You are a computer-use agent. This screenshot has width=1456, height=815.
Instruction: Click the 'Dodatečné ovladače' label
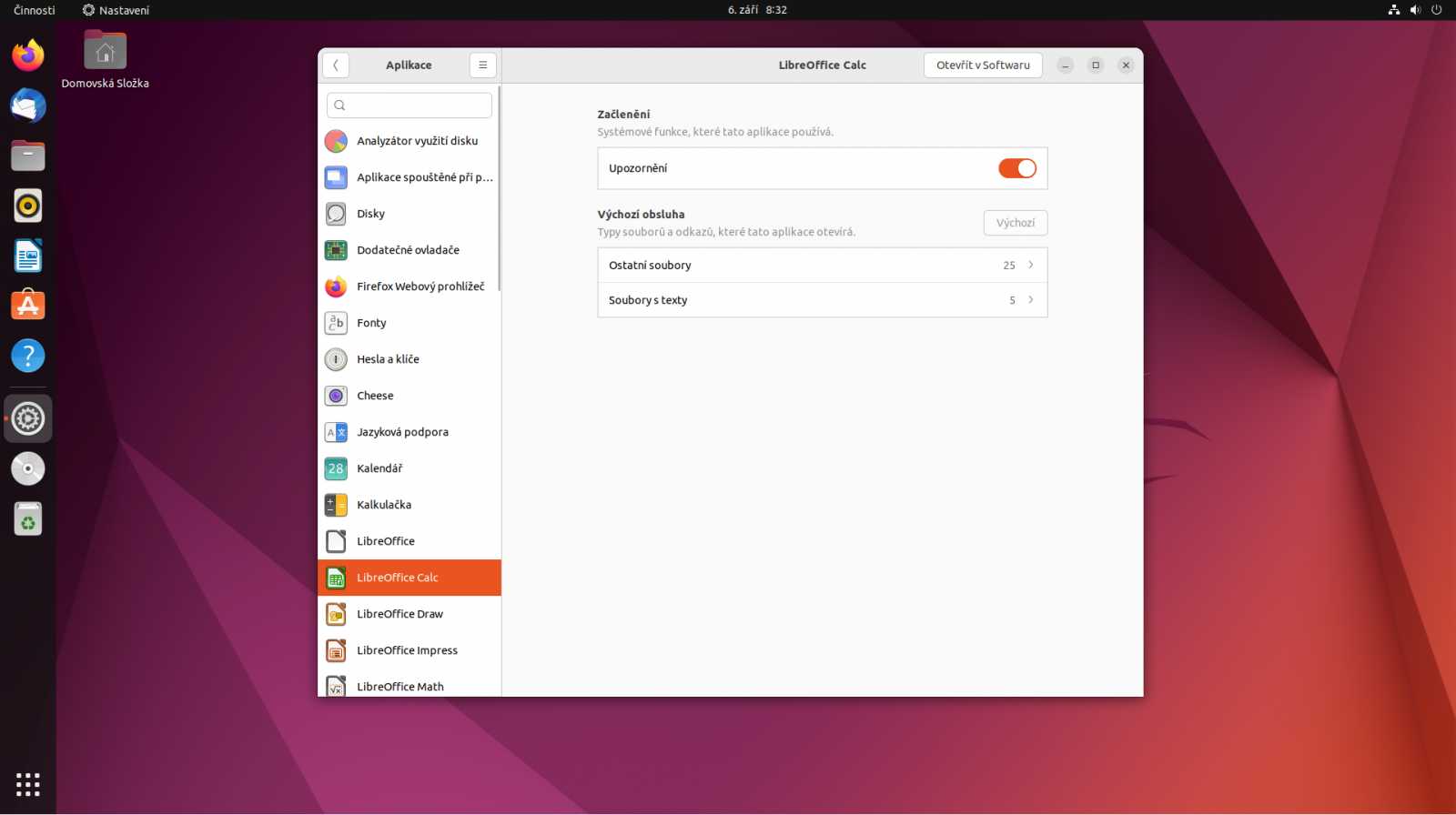(408, 250)
